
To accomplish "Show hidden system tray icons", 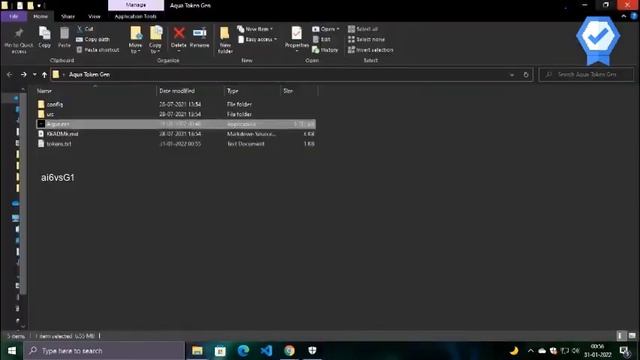I will coord(530,351).
